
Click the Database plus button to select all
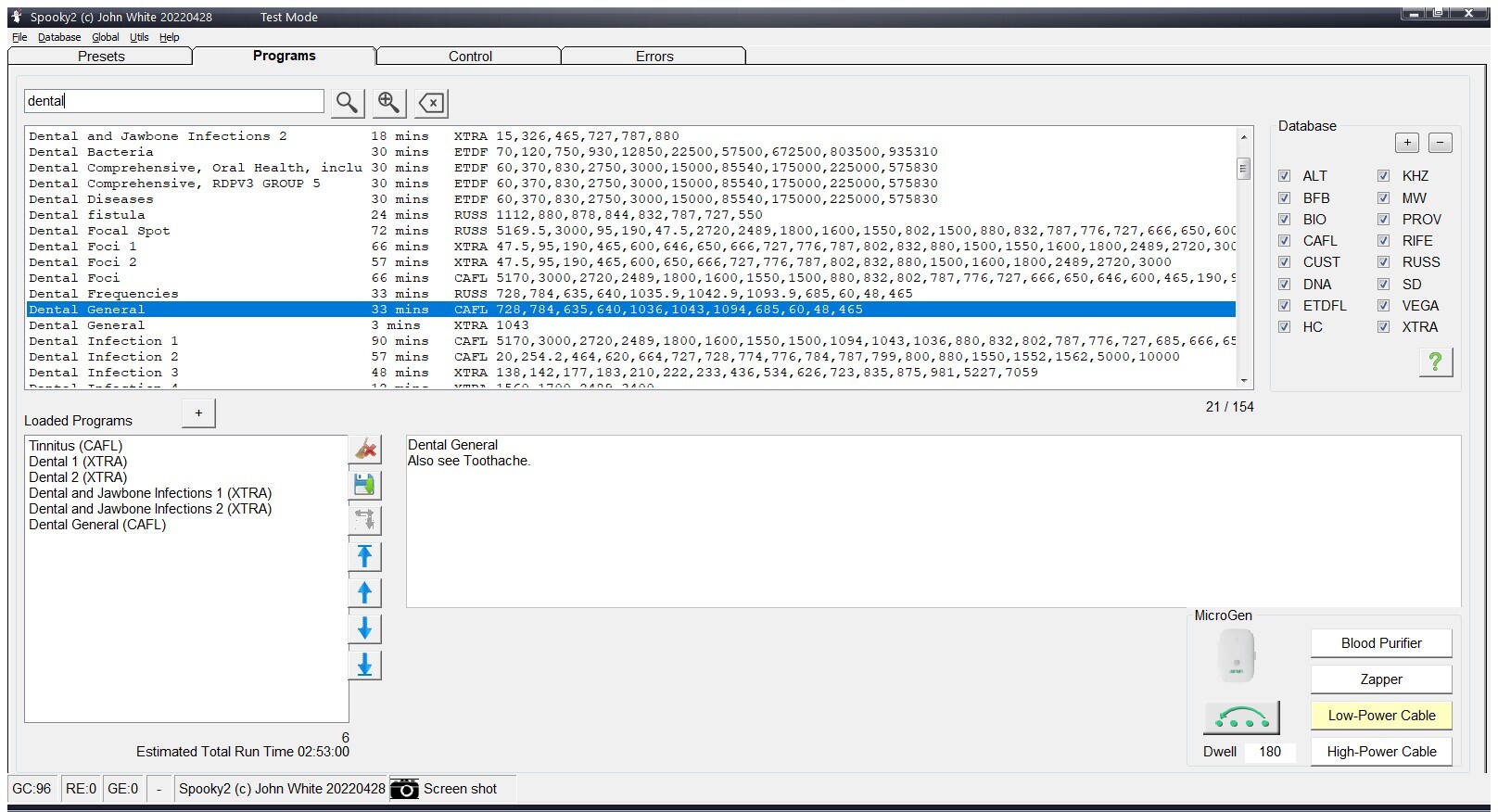click(x=1406, y=143)
